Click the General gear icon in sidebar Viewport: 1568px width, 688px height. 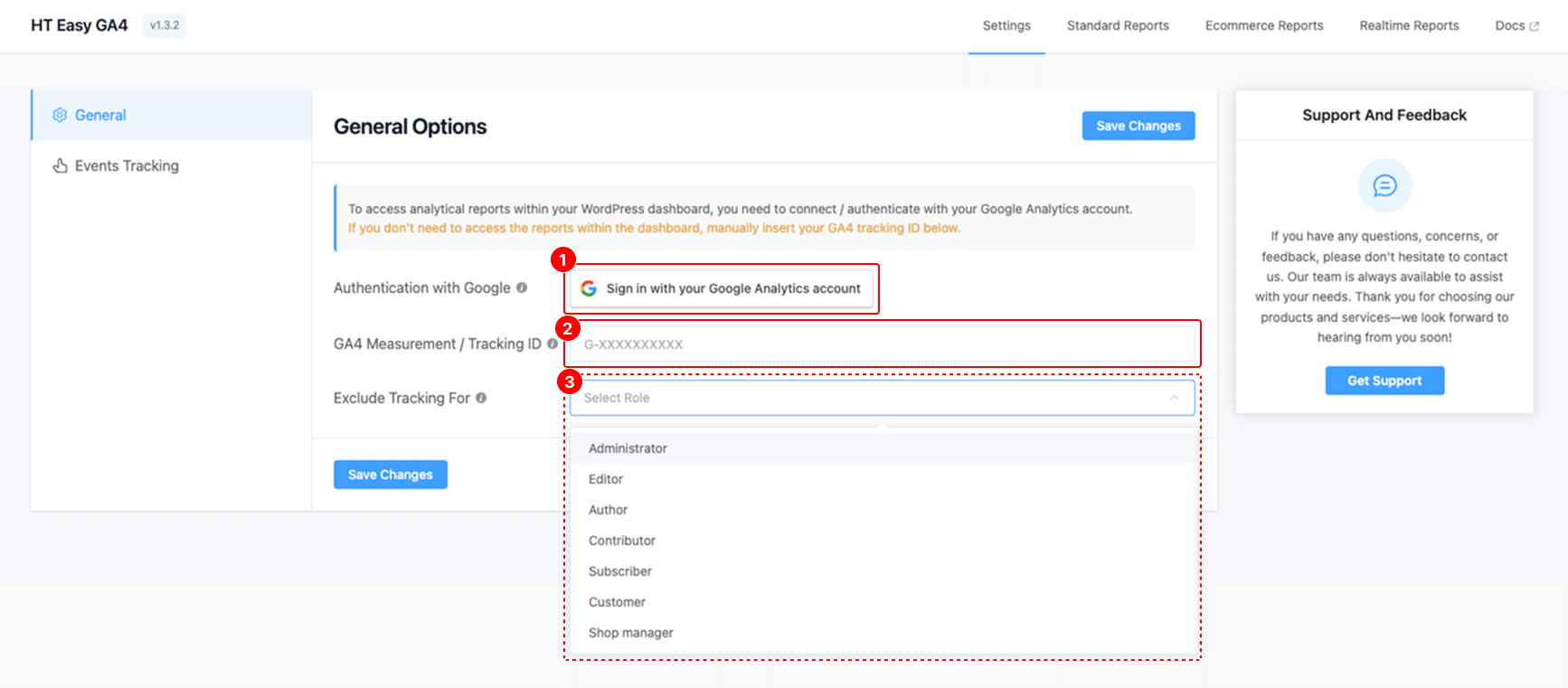[x=60, y=115]
